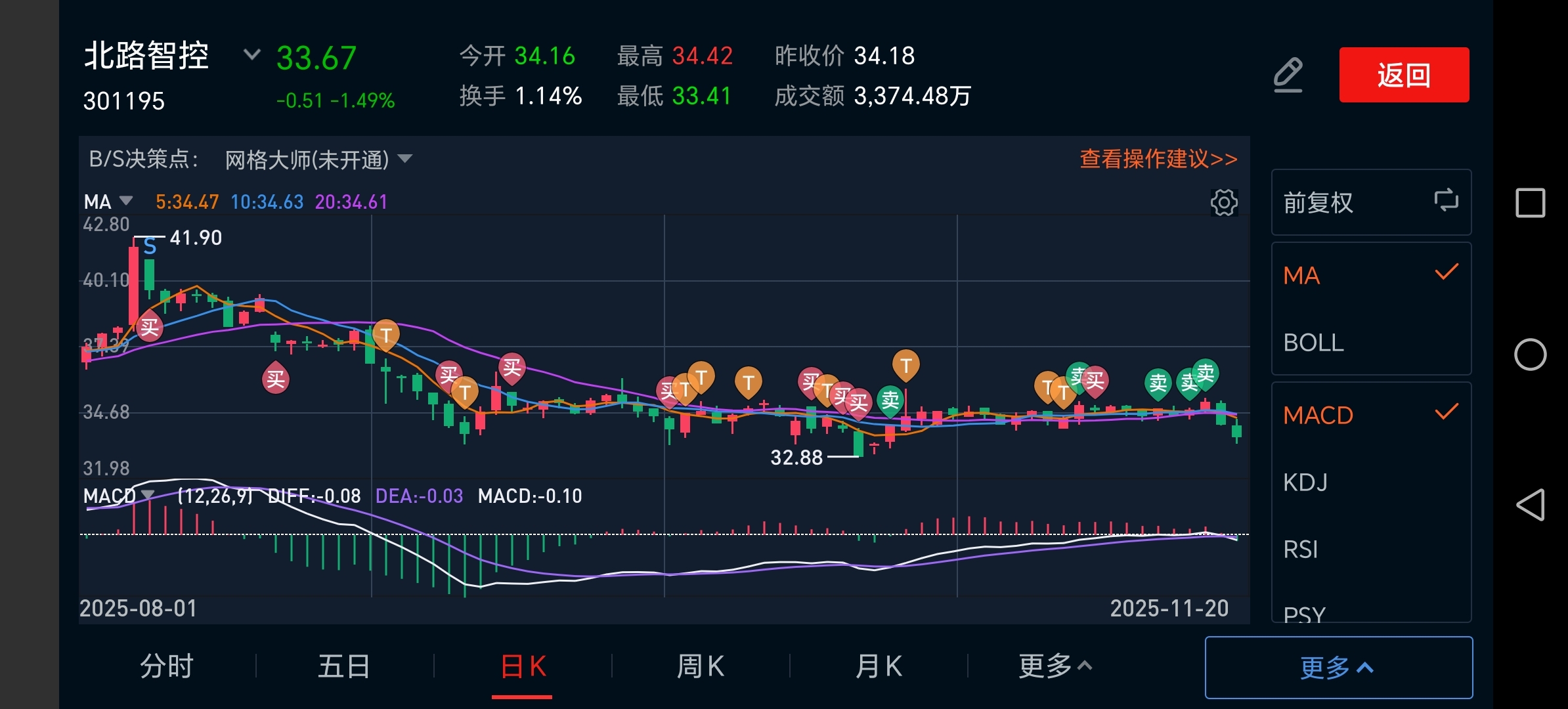Open 查看操作建议 link
The width and height of the screenshot is (1568, 709).
coord(1158,159)
